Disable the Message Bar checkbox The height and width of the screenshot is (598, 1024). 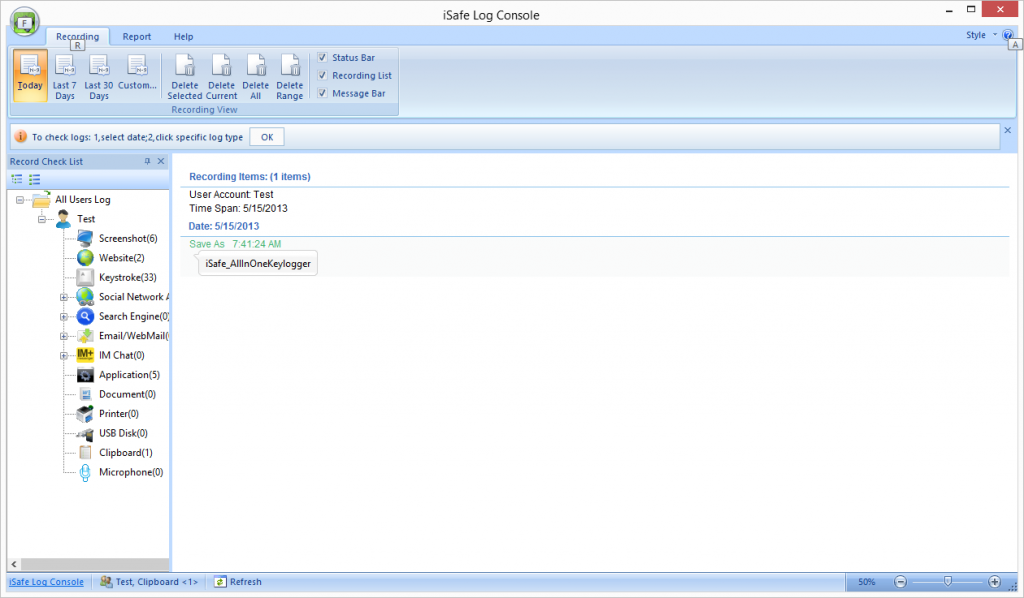(x=322, y=93)
